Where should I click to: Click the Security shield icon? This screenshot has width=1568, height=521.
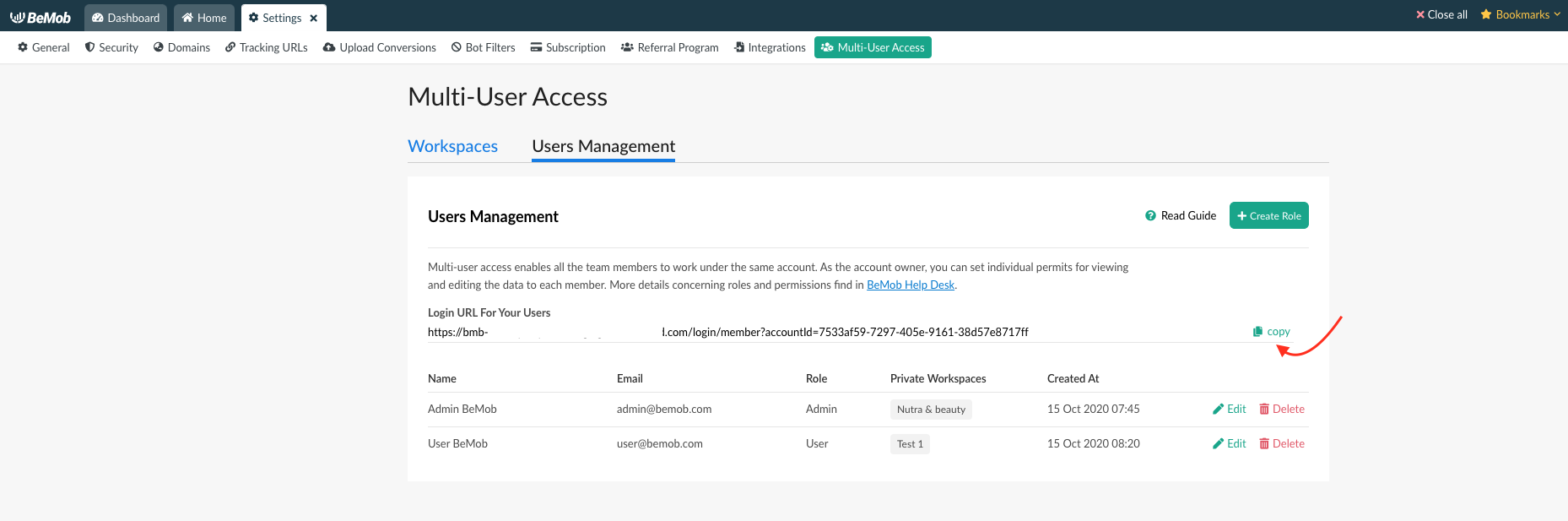pos(89,47)
